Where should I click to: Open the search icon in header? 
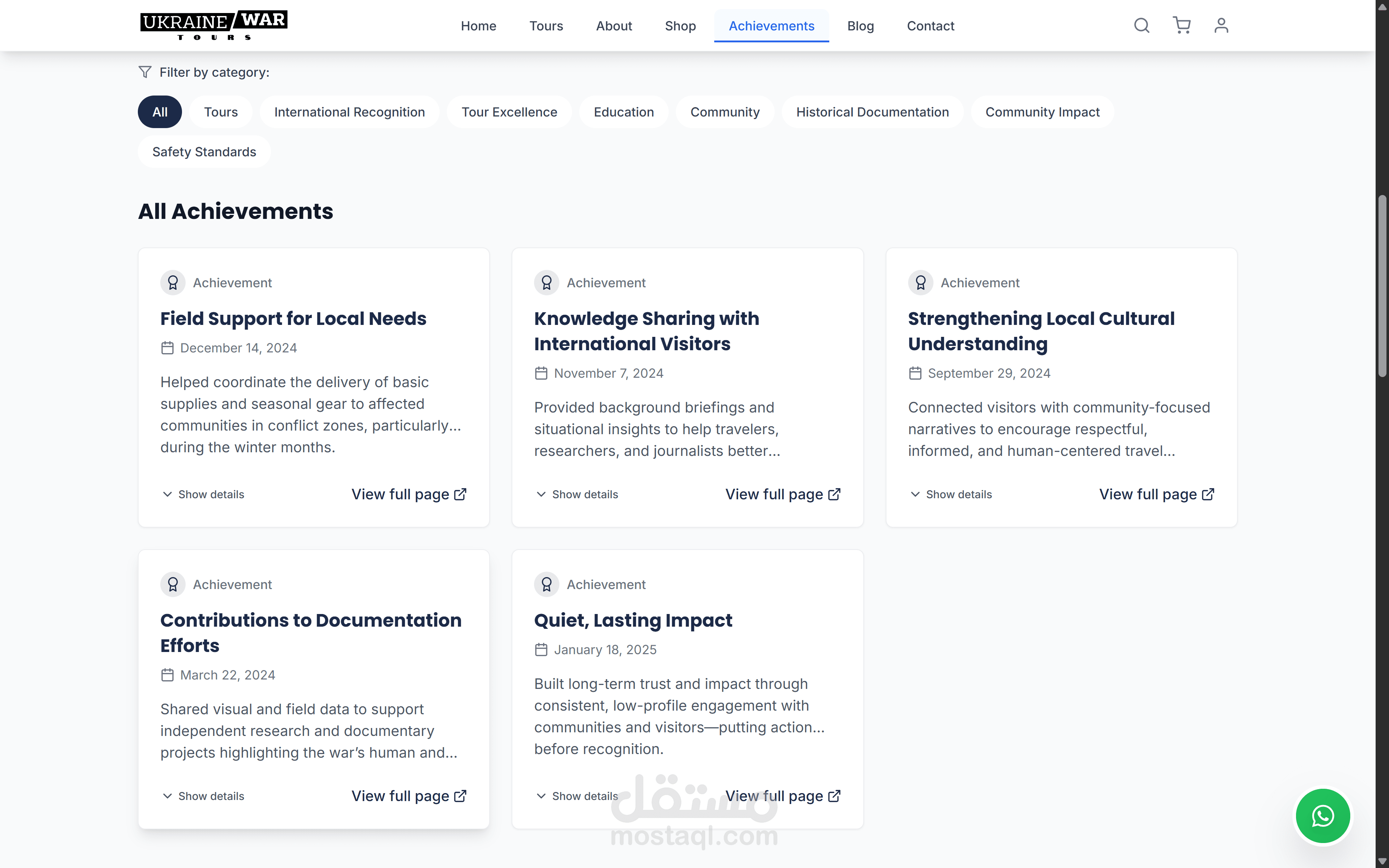(1141, 25)
